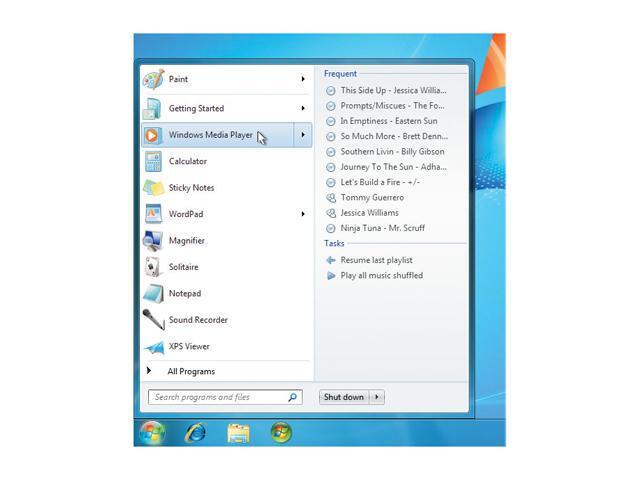Expand the Paint jump list arrow
This screenshot has height=480, width=640.
pos(303,80)
